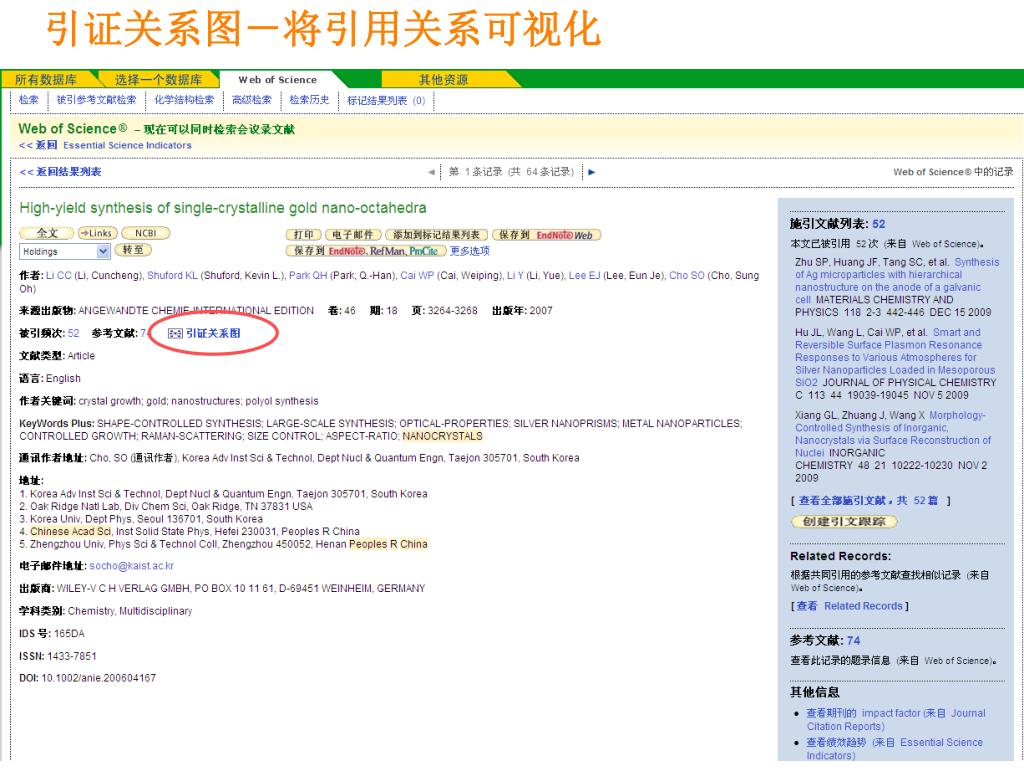1024x768 pixels.
Task: Open 标记结果列表 (0) marked list
Action: click(386, 101)
